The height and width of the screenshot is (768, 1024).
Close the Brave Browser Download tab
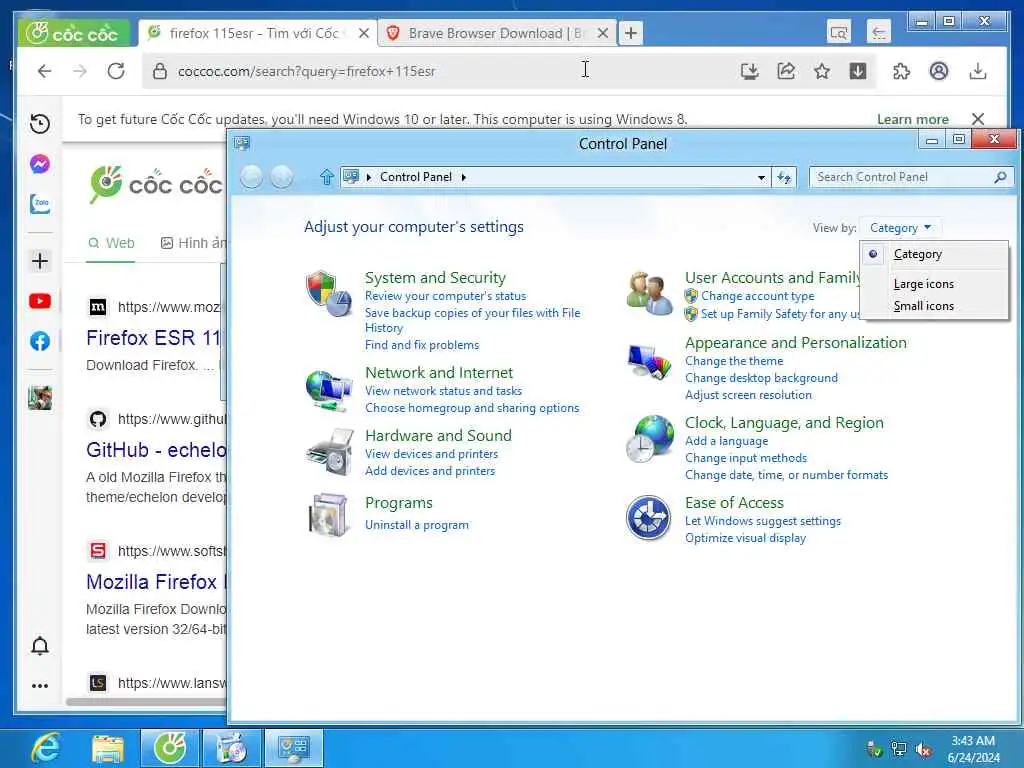click(603, 33)
